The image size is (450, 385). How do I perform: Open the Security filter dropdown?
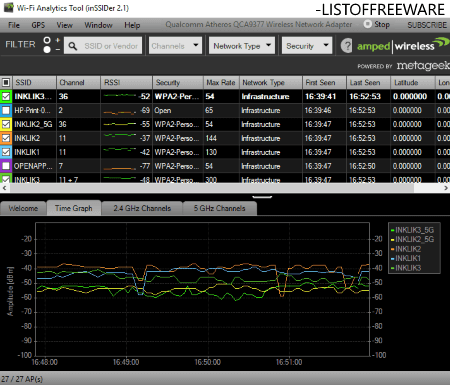pyautogui.click(x=307, y=45)
